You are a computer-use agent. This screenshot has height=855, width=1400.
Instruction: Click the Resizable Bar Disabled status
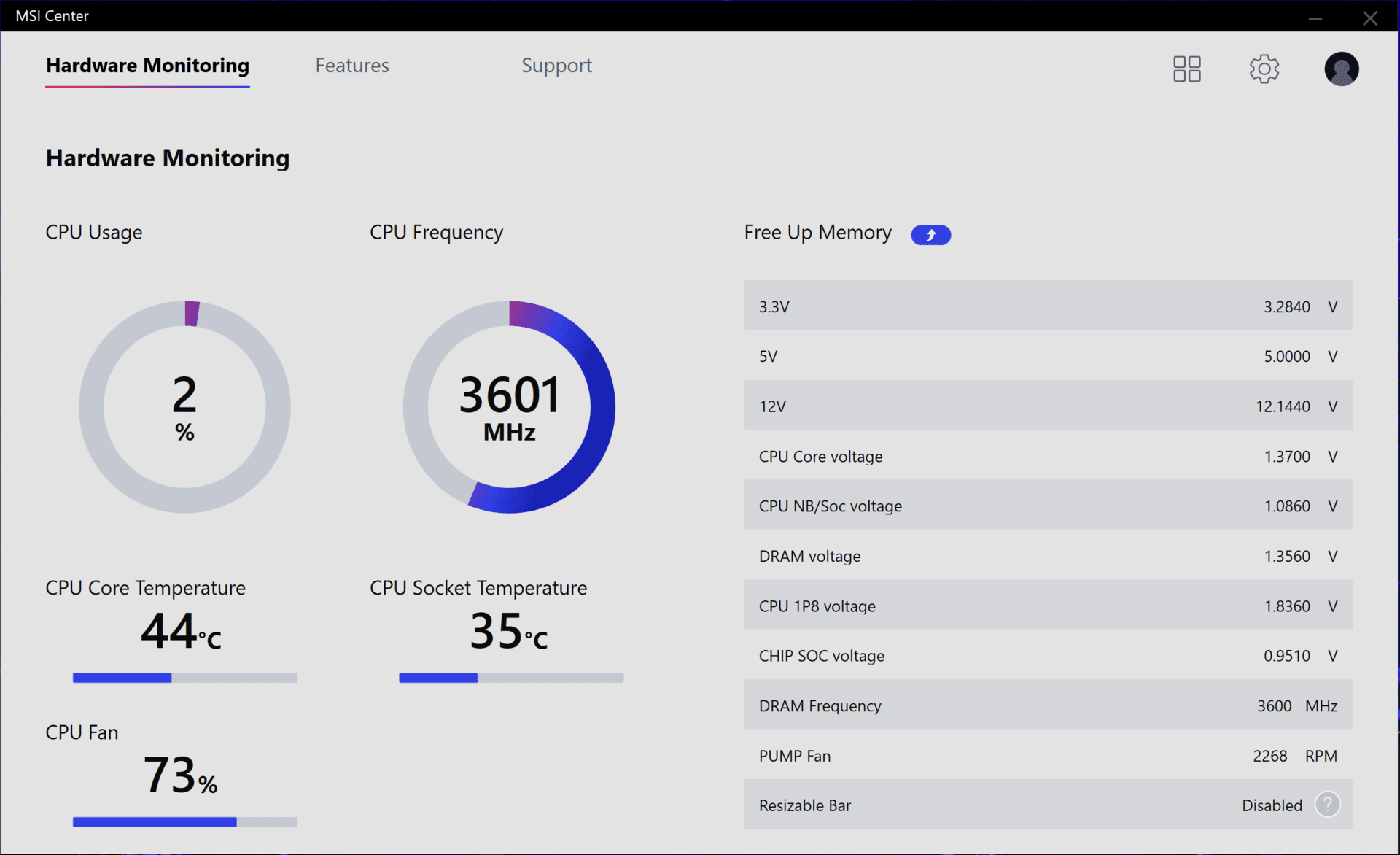click(1272, 805)
